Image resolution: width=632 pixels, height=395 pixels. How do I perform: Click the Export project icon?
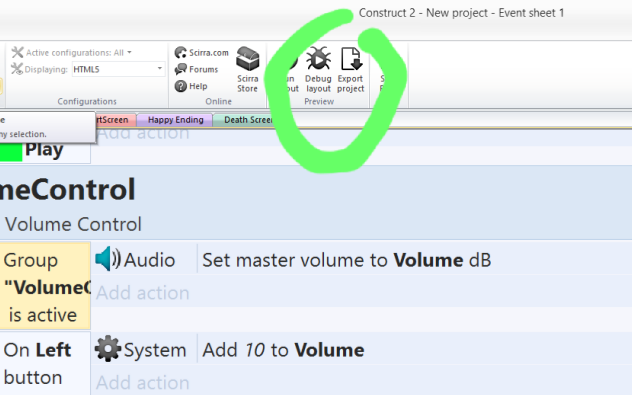pos(351,58)
